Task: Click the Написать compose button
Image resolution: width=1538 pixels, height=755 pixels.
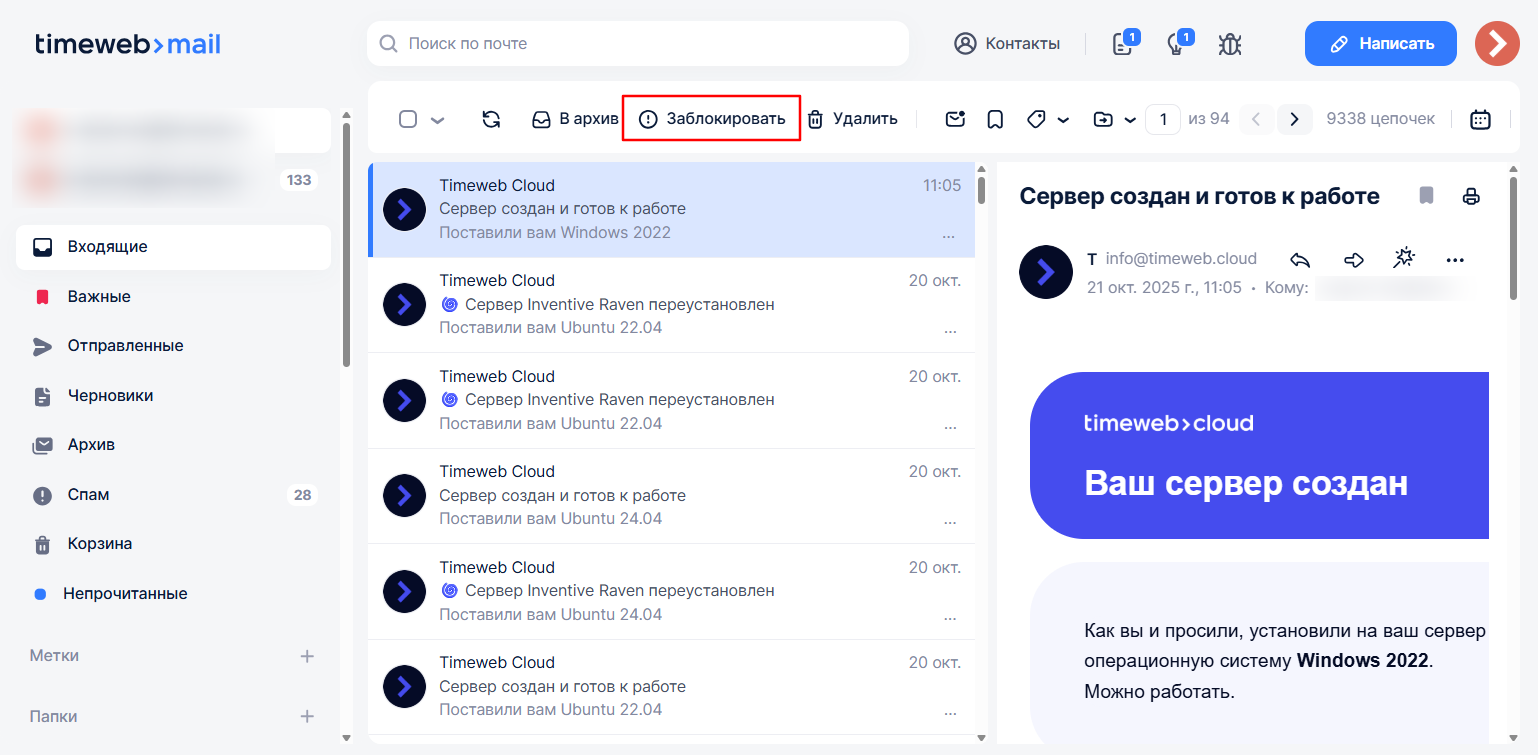Action: pyautogui.click(x=1380, y=44)
